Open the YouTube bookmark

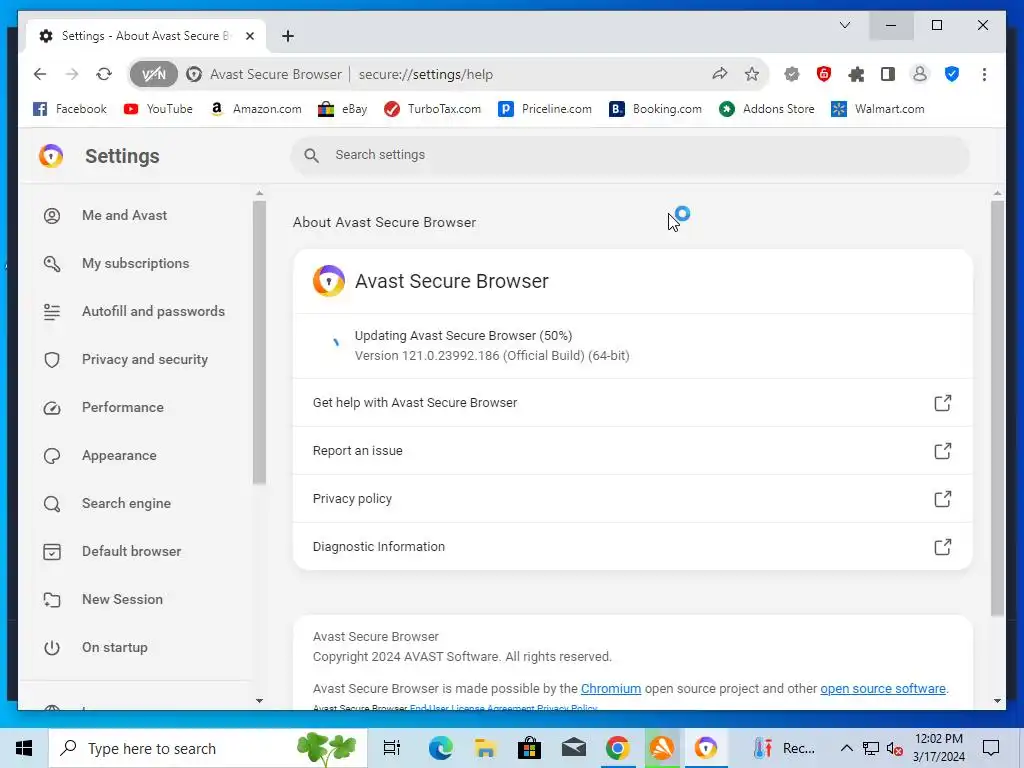[x=158, y=109]
